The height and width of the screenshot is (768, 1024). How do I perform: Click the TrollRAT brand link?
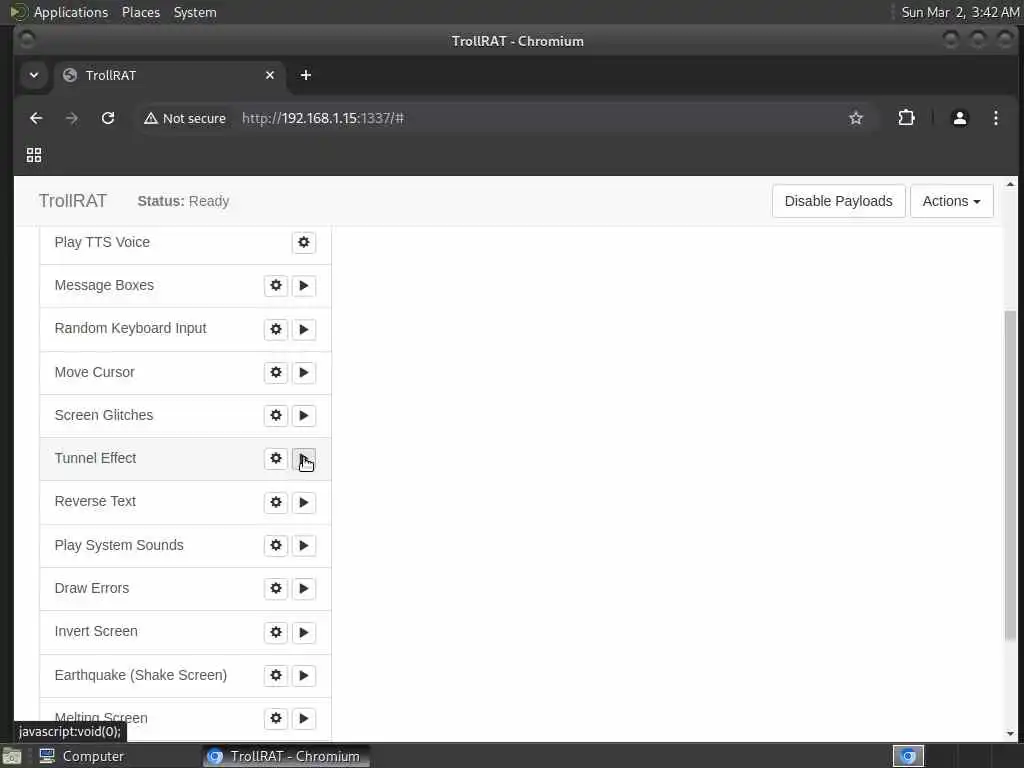(x=72, y=200)
